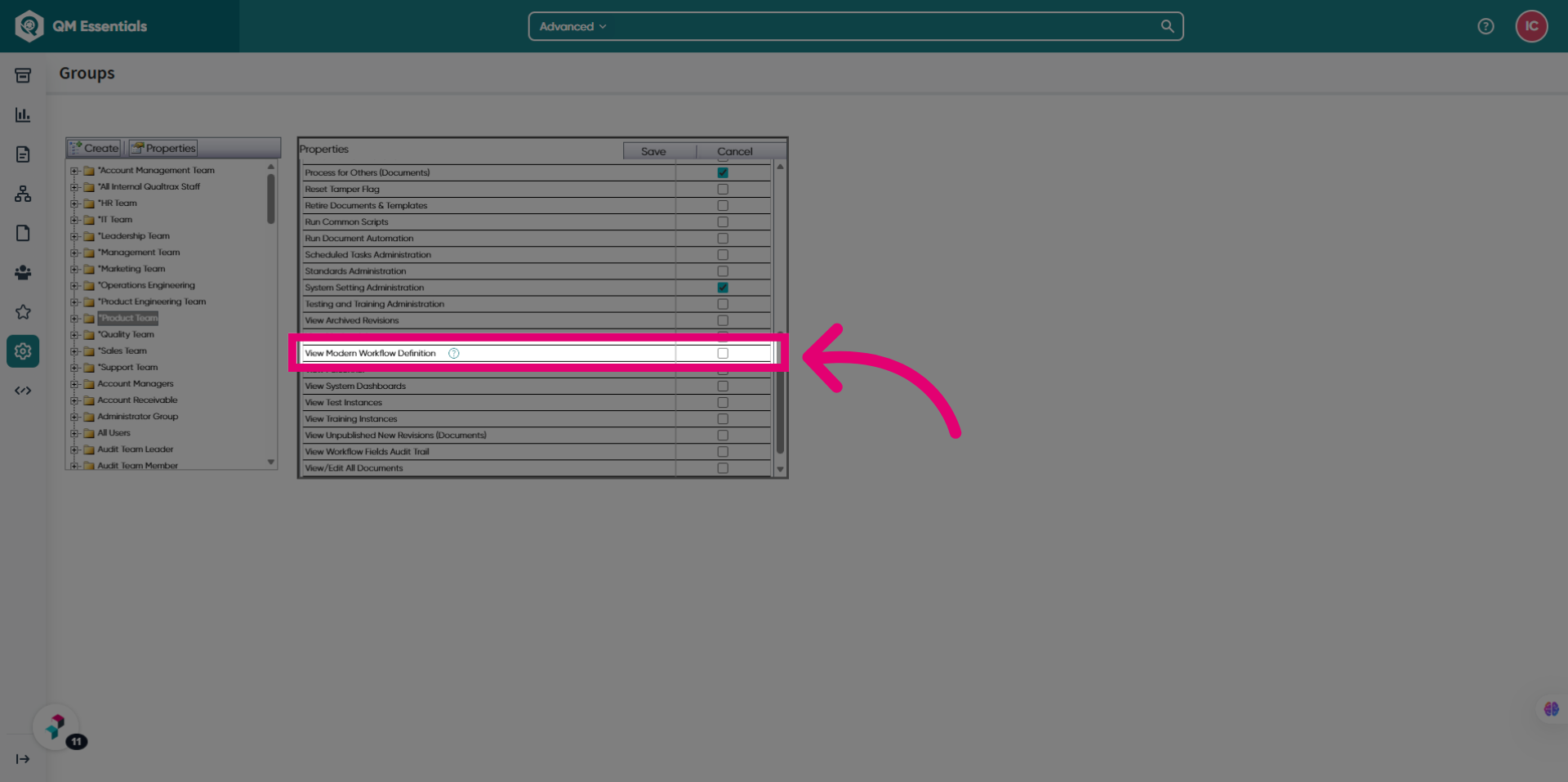Check View/Edit All Documents box
This screenshot has width=1568, height=782.
pyautogui.click(x=723, y=468)
